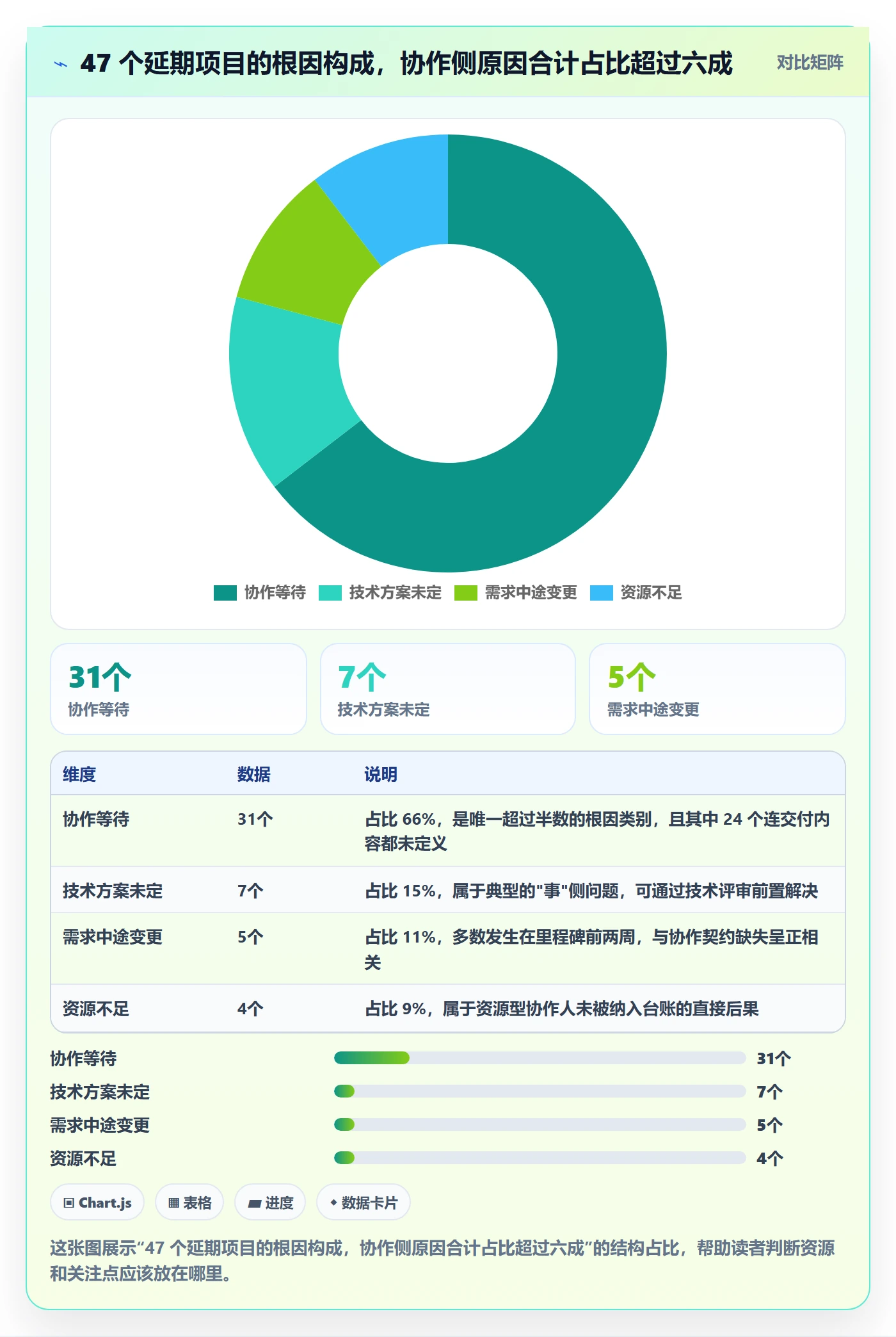Toggle 协作等待 legend color swatch

tap(225, 593)
